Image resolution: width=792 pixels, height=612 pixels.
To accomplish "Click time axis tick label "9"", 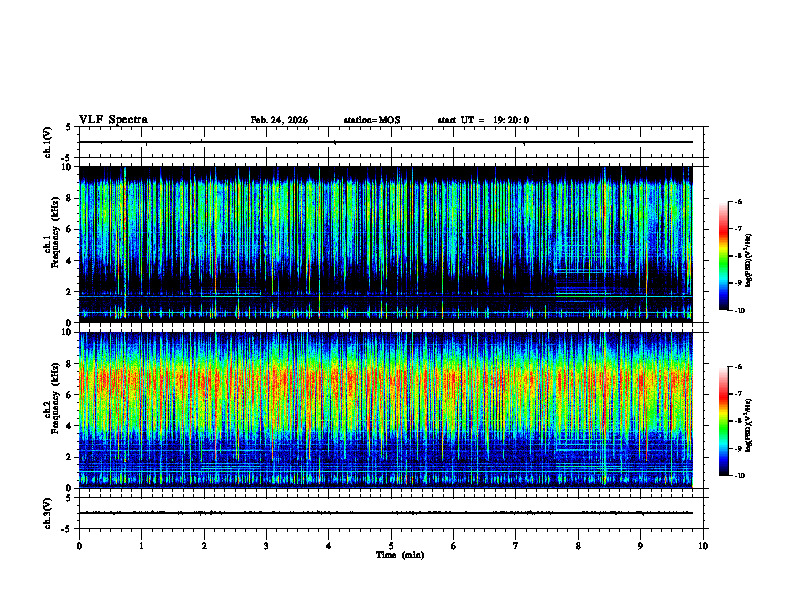I will (x=640, y=546).
